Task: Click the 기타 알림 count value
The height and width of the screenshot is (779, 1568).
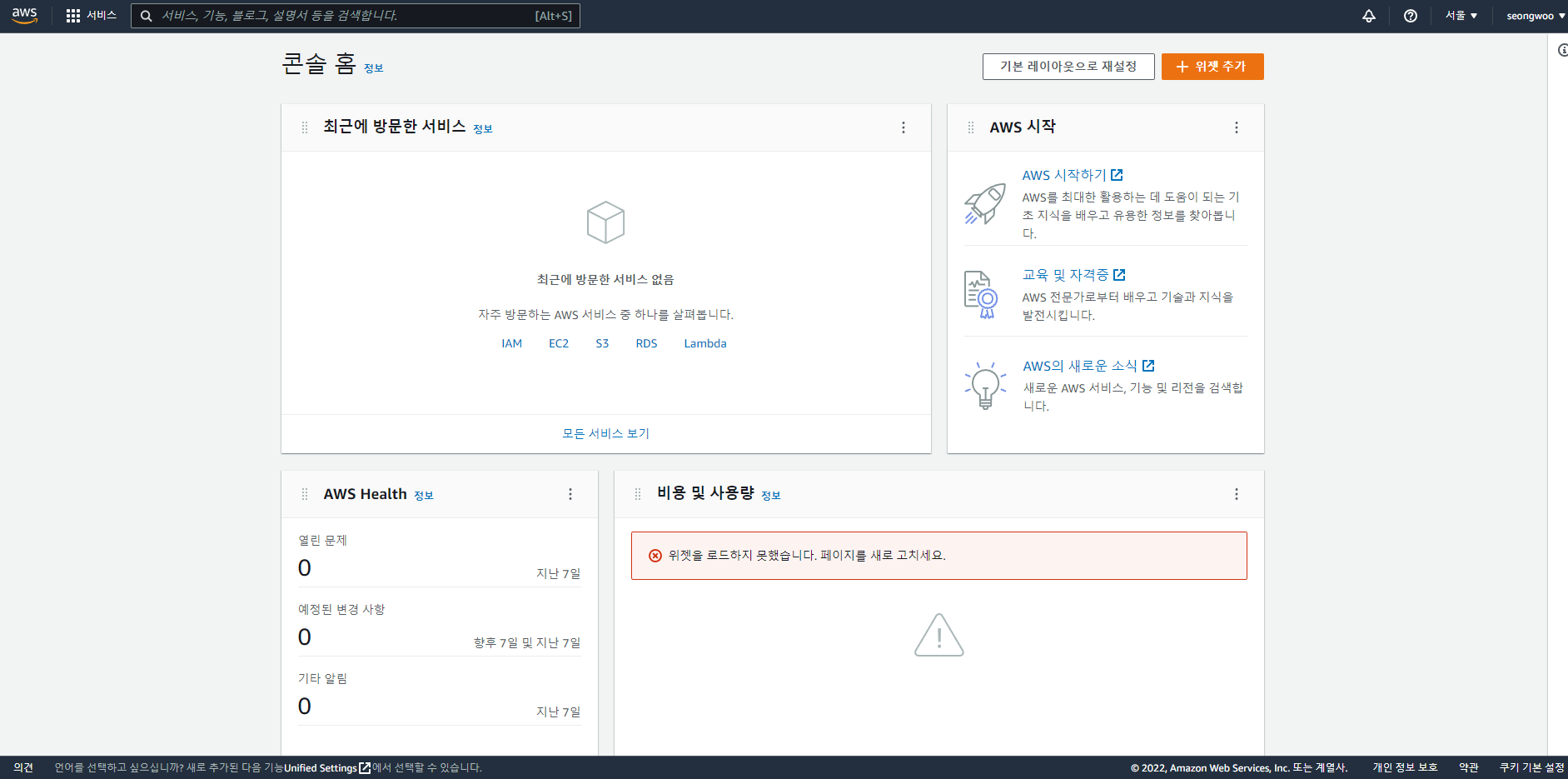Action: click(305, 707)
